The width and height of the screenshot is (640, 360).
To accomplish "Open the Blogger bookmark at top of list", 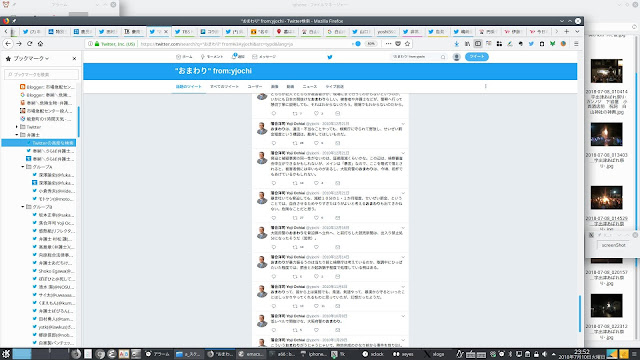I will pos(47,87).
